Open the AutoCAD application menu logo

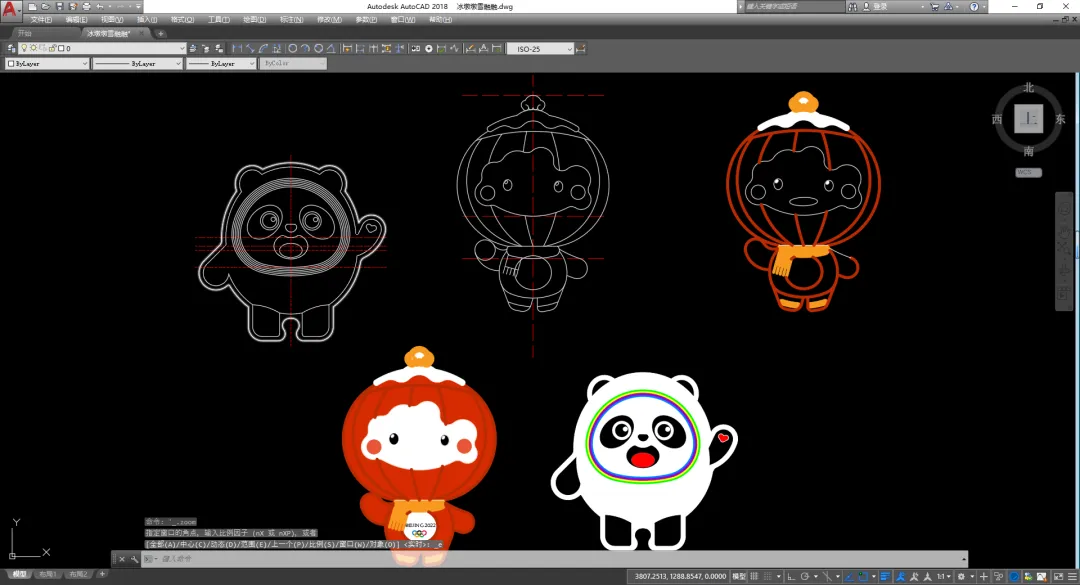click(x=10, y=8)
